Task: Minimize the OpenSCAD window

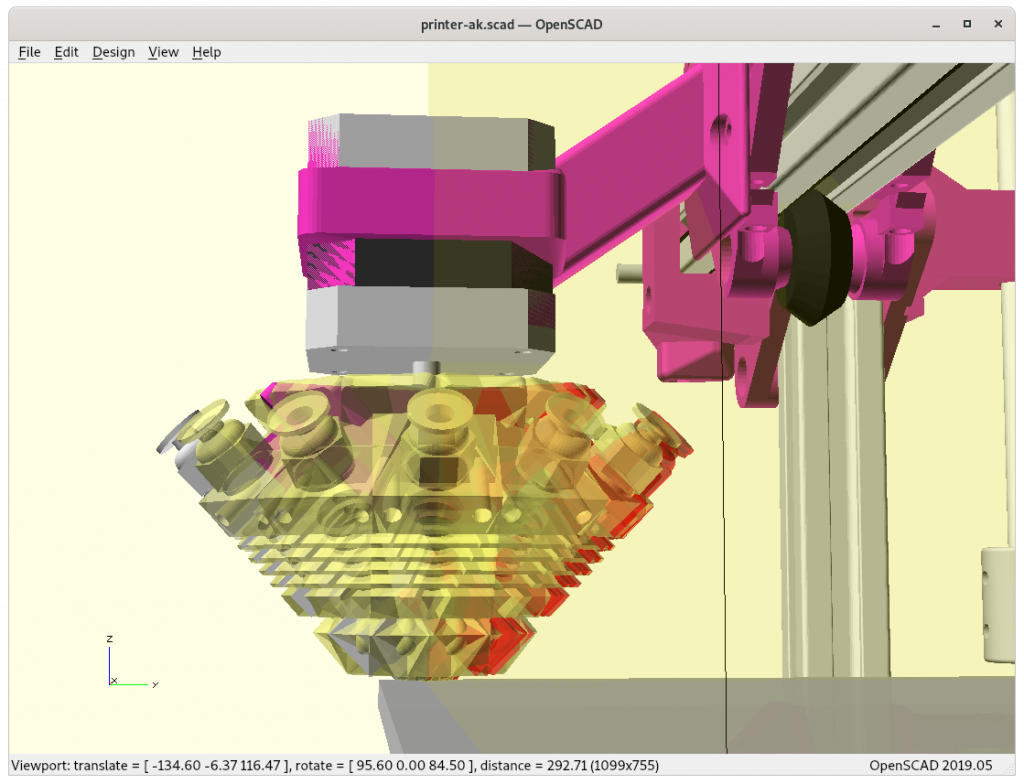Action: tap(936, 25)
